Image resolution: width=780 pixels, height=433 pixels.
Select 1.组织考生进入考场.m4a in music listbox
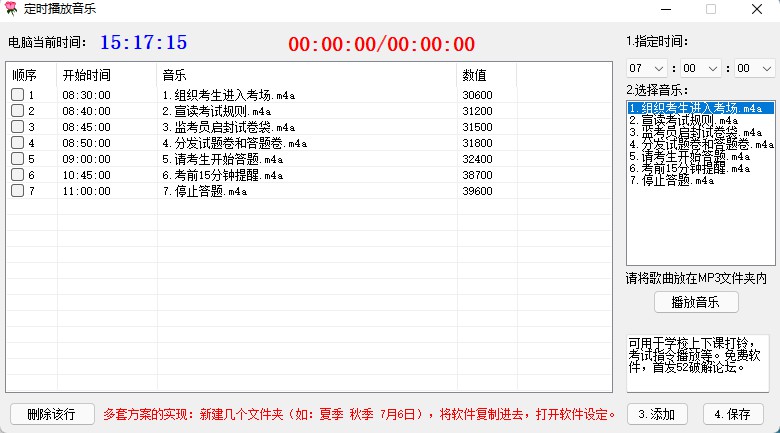[x=700, y=108]
